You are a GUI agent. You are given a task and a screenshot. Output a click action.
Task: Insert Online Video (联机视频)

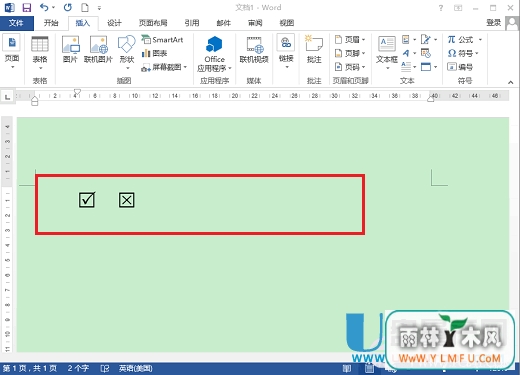[x=254, y=49]
